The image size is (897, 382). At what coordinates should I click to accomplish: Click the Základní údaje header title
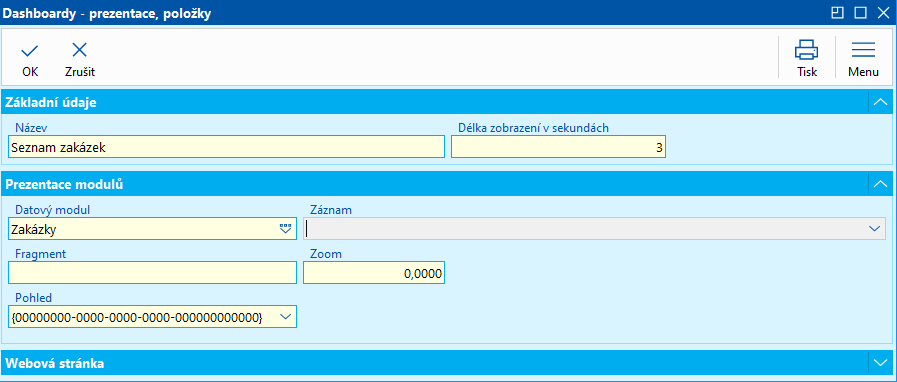click(x=51, y=103)
